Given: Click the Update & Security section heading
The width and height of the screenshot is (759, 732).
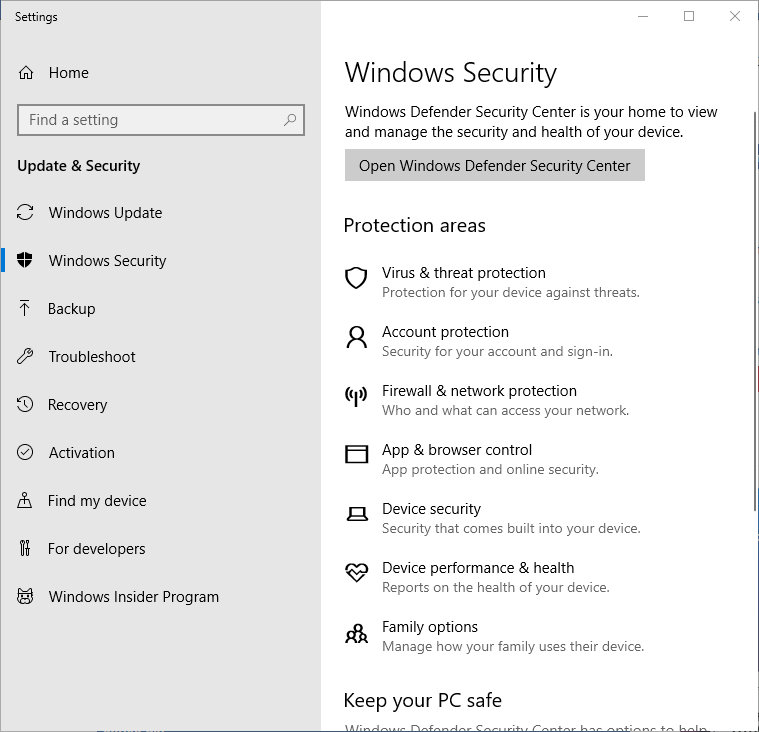Looking at the screenshot, I should [78, 166].
